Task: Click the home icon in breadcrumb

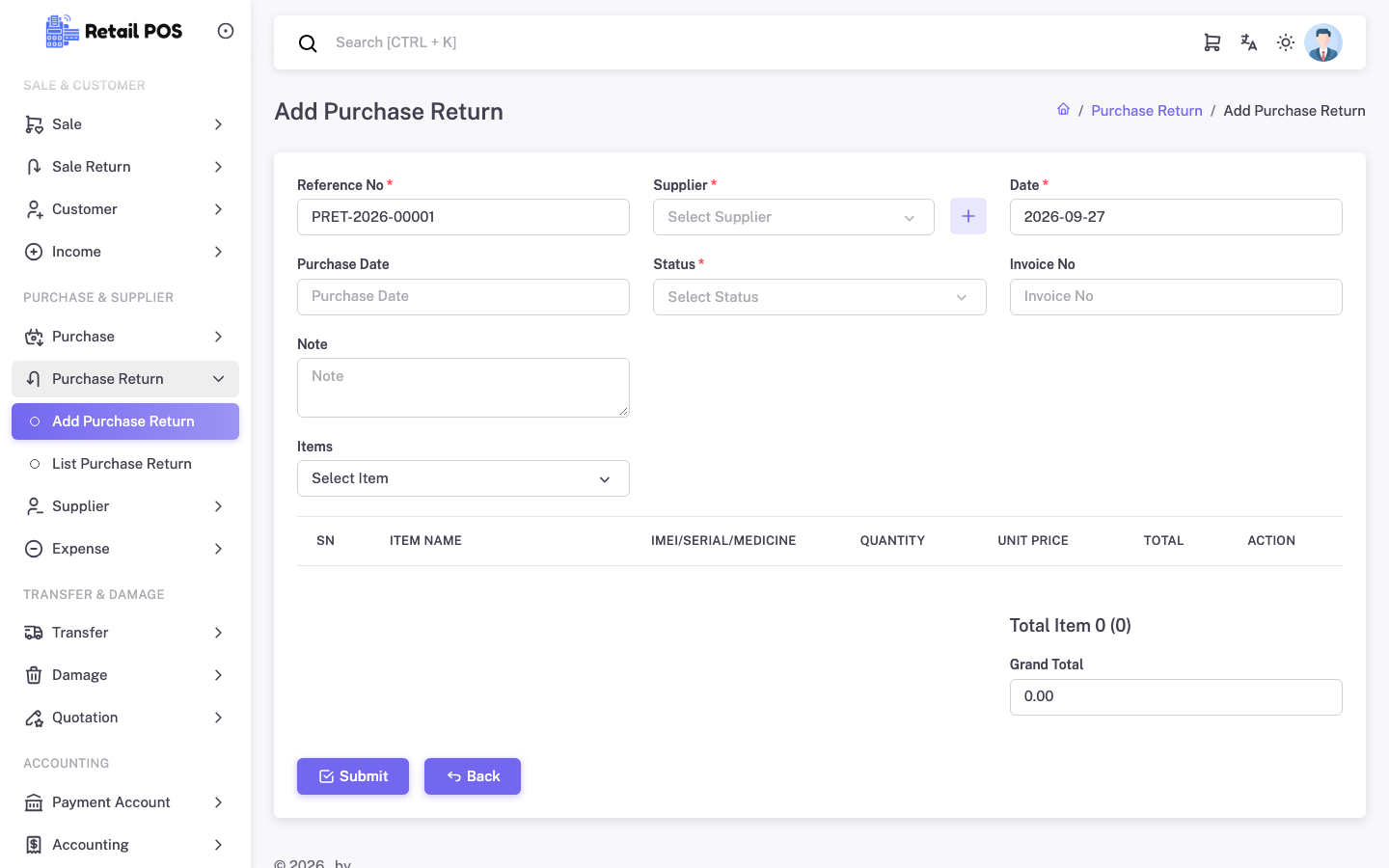Action: (x=1063, y=109)
